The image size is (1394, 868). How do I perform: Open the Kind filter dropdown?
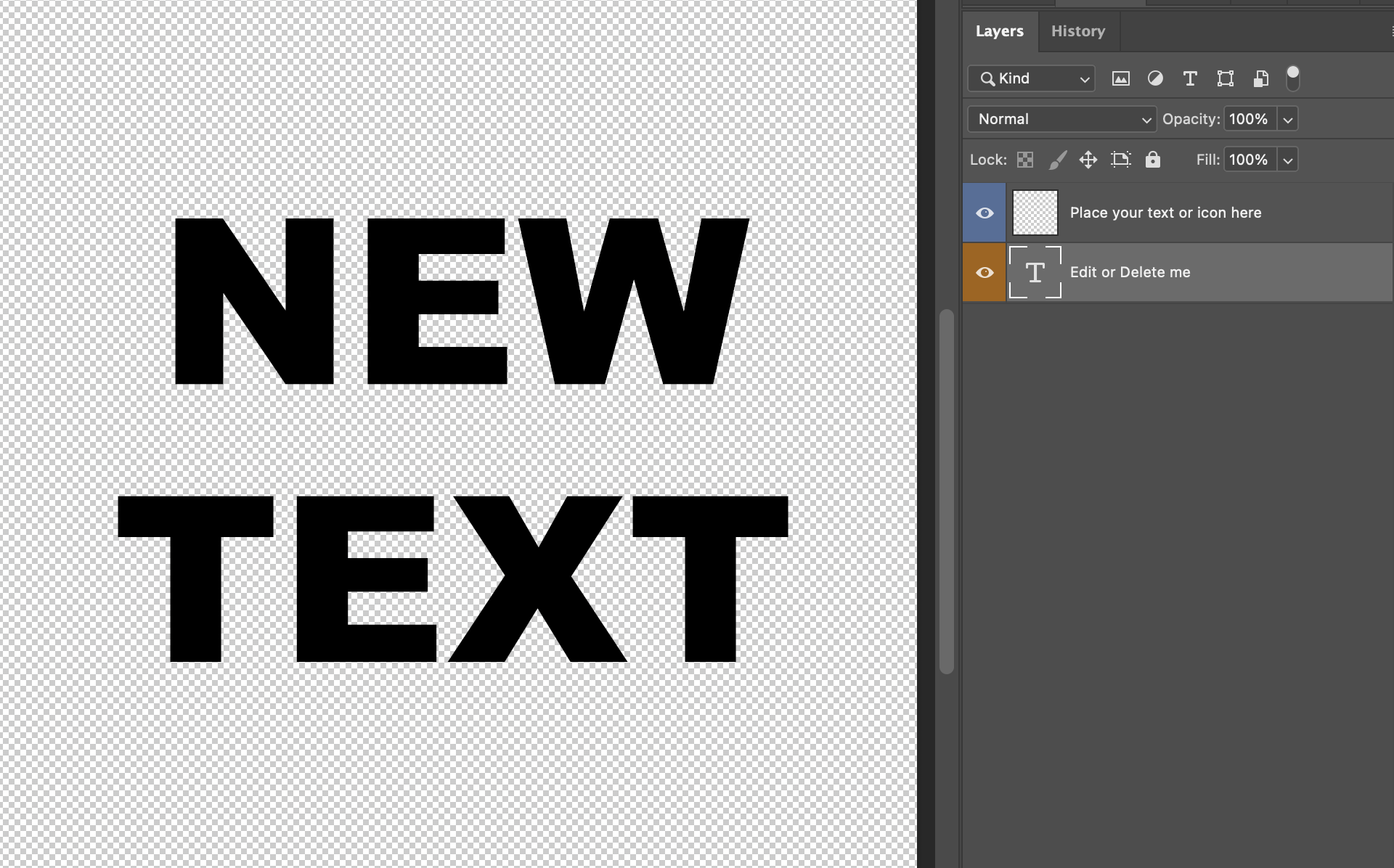1031,78
